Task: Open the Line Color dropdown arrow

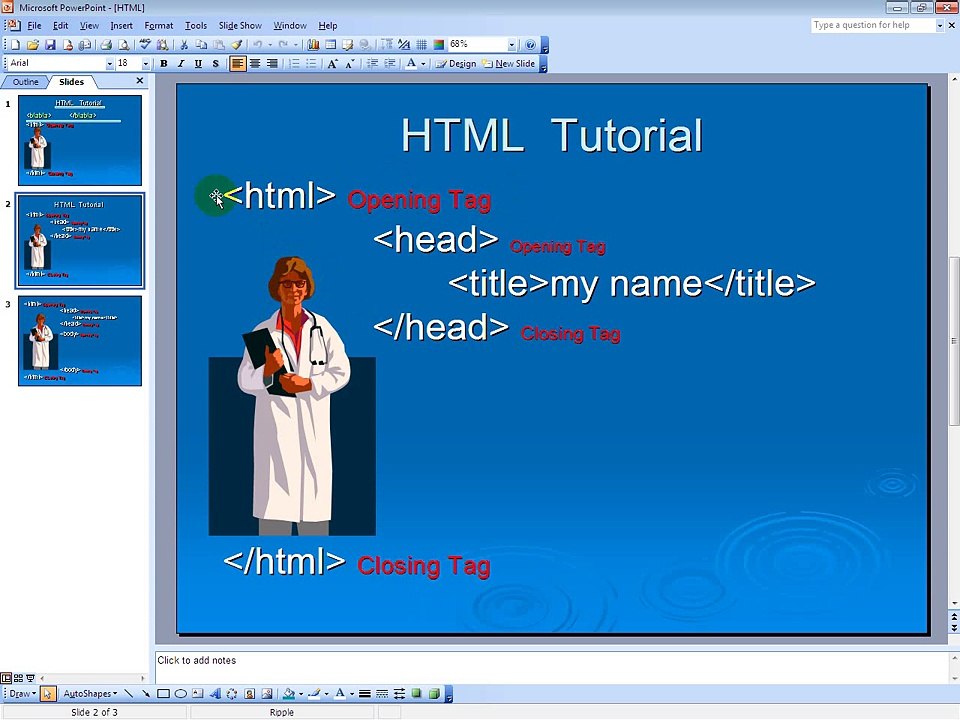Action: coord(326,694)
